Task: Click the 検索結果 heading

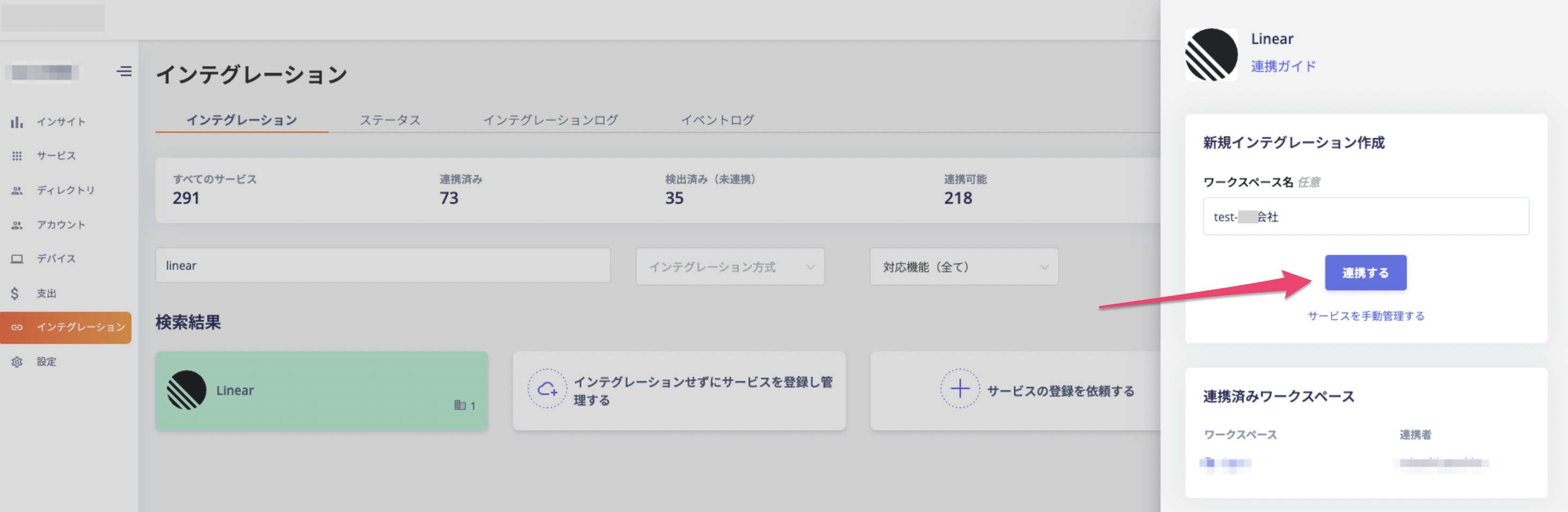Action: [x=188, y=322]
